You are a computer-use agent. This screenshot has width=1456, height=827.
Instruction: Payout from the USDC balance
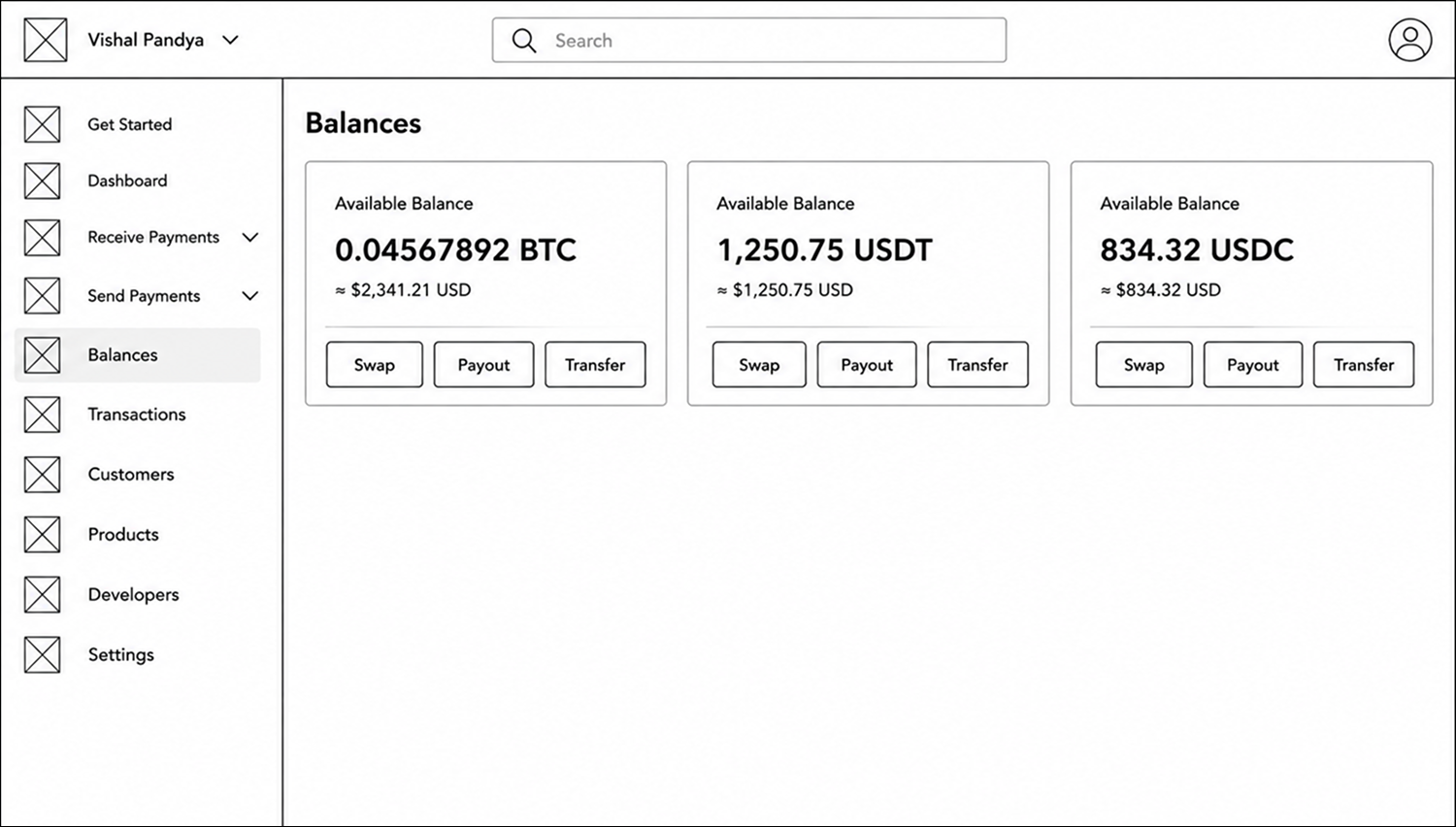(1253, 365)
